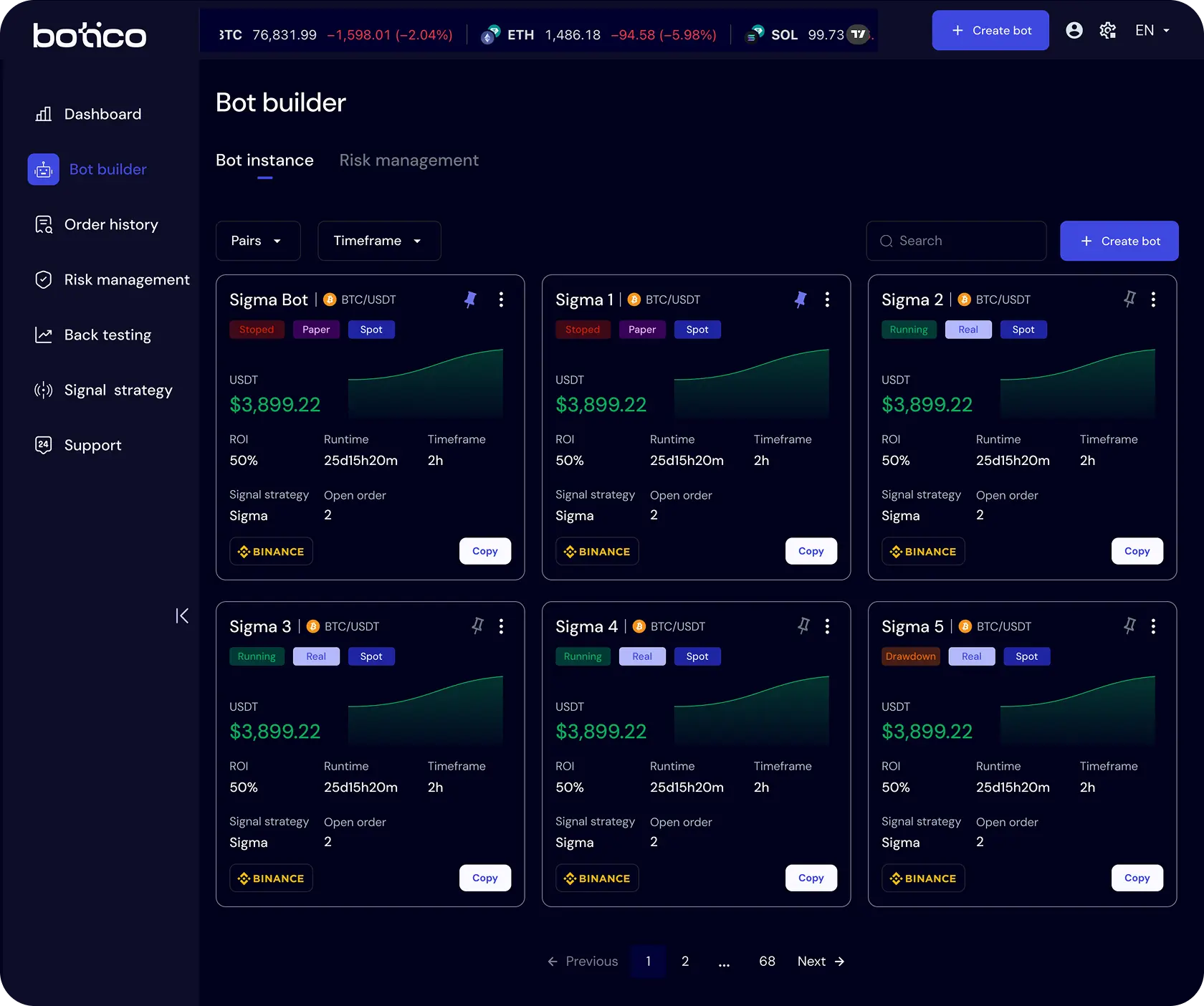Viewport: 1204px width, 1006px height.
Task: Click the Binance logo on Sigma 1 card
Action: (597, 551)
